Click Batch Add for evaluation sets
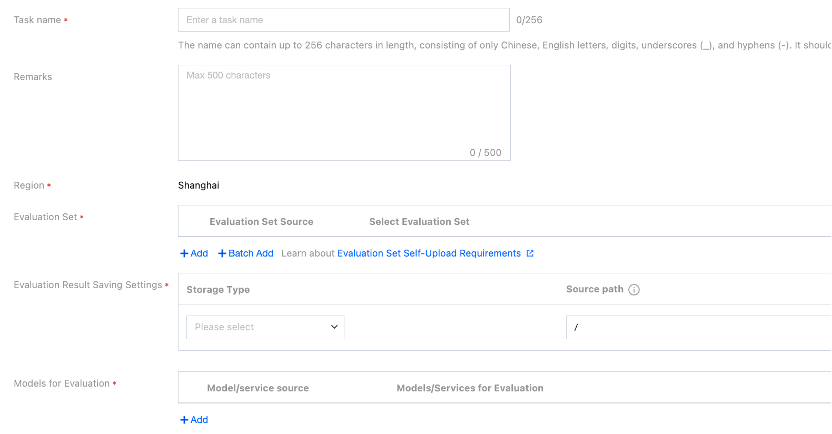This screenshot has width=832, height=434. (246, 254)
